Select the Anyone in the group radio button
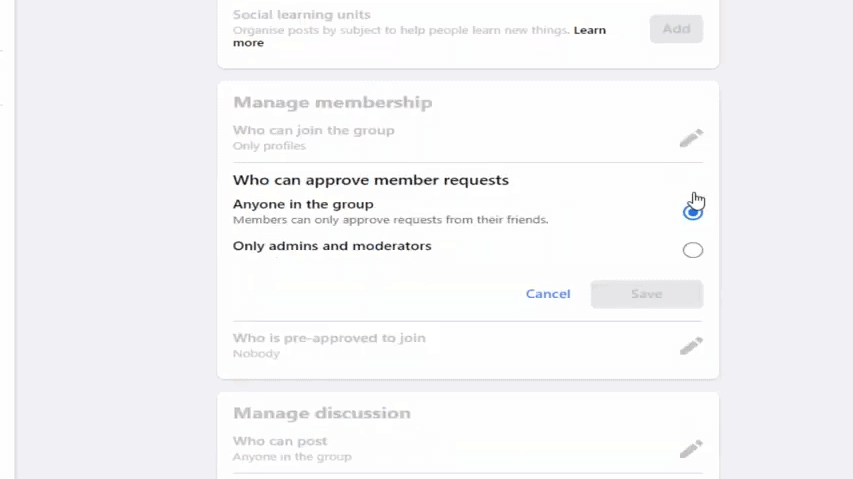853x479 pixels. click(x=692, y=211)
